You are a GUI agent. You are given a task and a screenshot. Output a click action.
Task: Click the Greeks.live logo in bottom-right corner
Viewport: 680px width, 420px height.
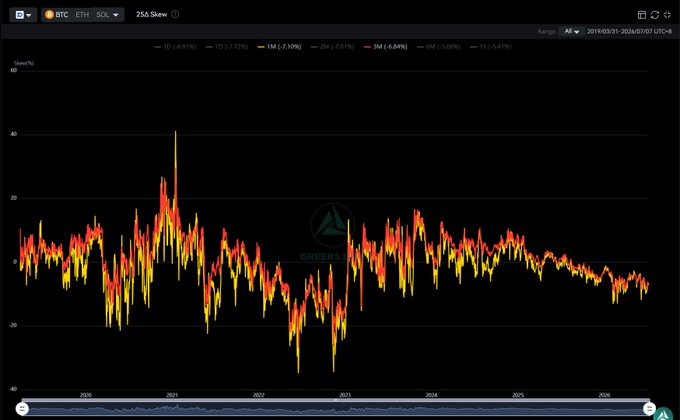click(663, 414)
